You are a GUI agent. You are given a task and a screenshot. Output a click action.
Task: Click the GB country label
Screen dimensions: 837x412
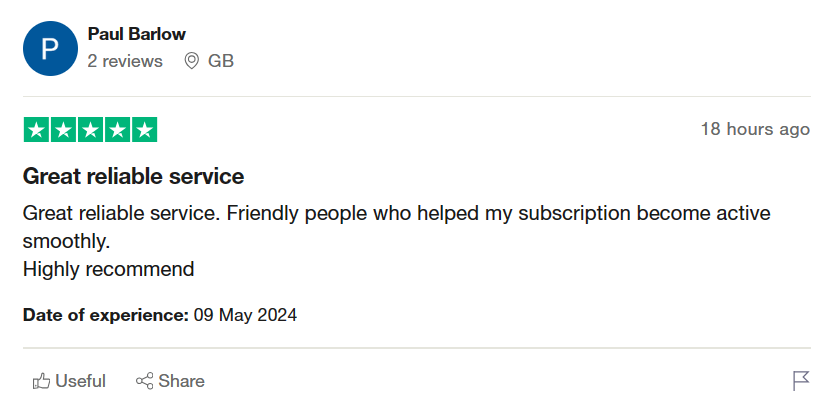(x=221, y=61)
